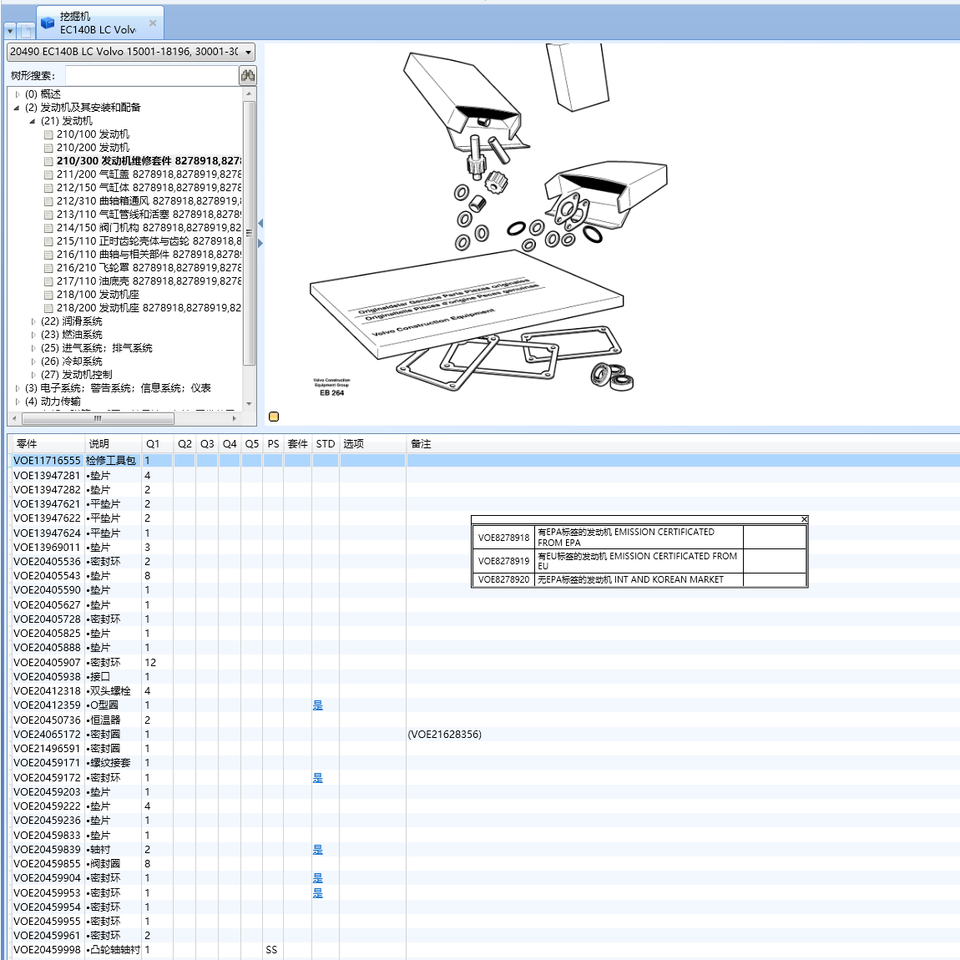This screenshot has width=960, height=960.
Task: Expand the (27) 发动机控制 node
Action: click(33, 375)
